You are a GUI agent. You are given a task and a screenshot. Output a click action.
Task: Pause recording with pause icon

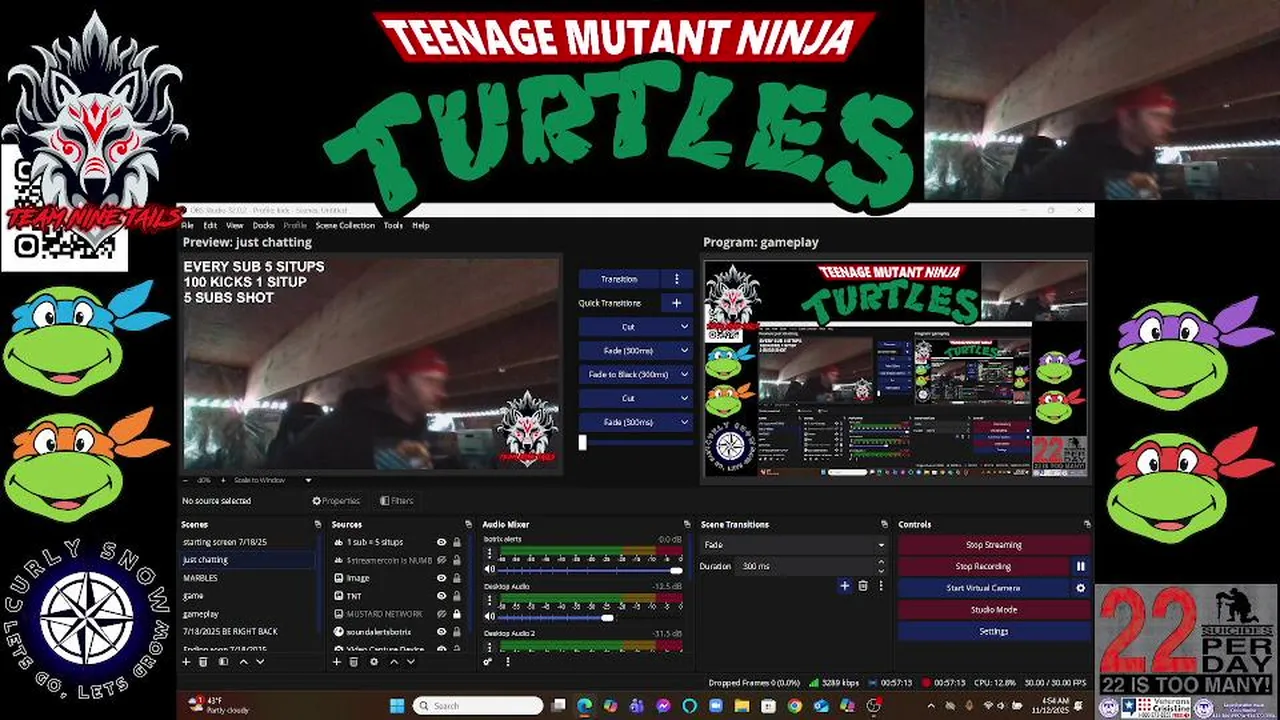tap(1080, 566)
